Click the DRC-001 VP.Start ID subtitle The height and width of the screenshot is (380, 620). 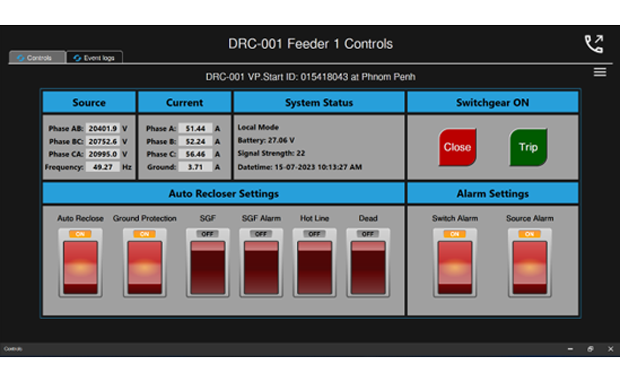[310, 77]
